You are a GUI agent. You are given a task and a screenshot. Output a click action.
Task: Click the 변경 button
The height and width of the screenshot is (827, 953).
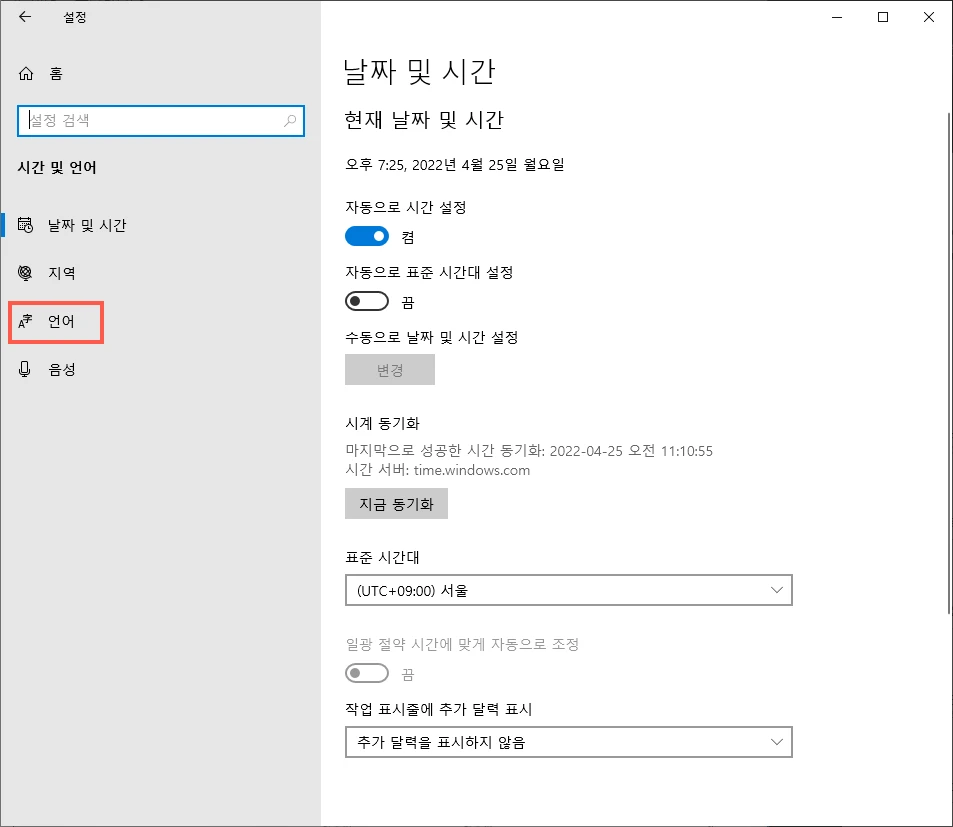coord(390,369)
